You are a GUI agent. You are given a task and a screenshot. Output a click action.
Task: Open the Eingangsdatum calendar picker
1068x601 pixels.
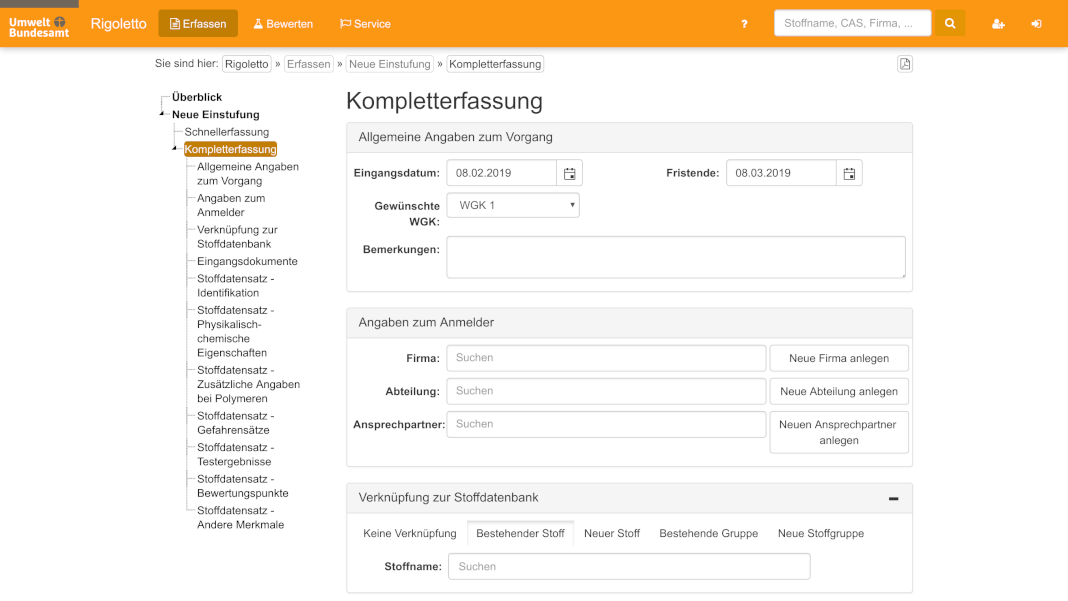click(569, 173)
